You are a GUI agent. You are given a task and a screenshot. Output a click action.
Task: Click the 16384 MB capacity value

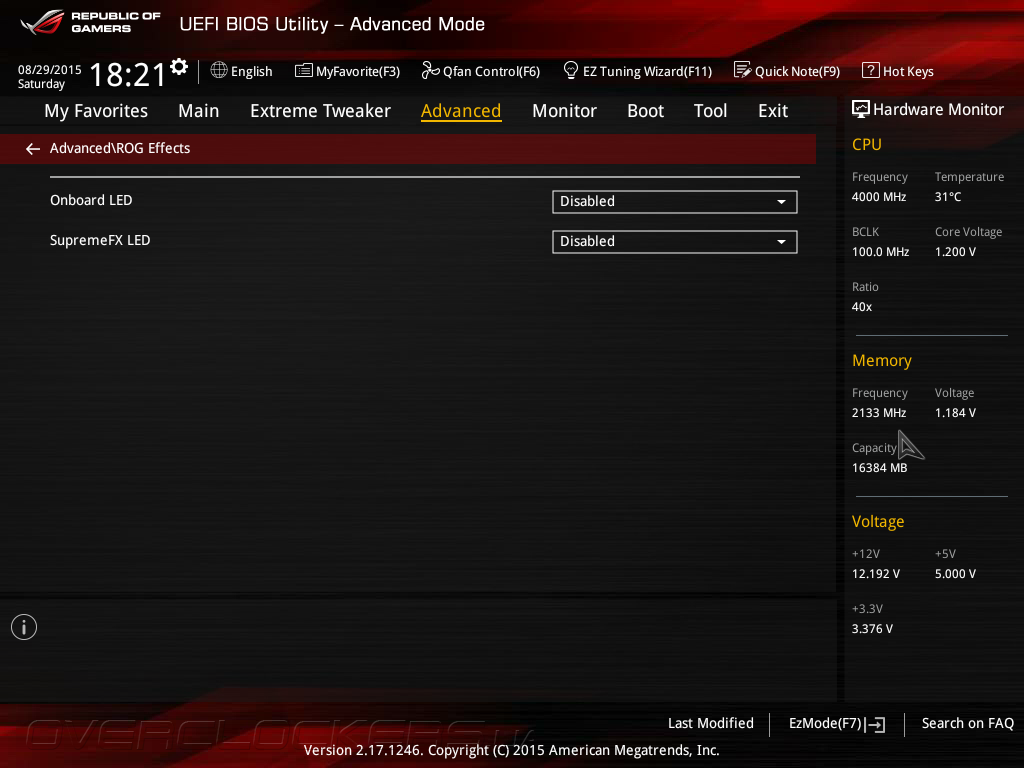pyautogui.click(x=880, y=468)
